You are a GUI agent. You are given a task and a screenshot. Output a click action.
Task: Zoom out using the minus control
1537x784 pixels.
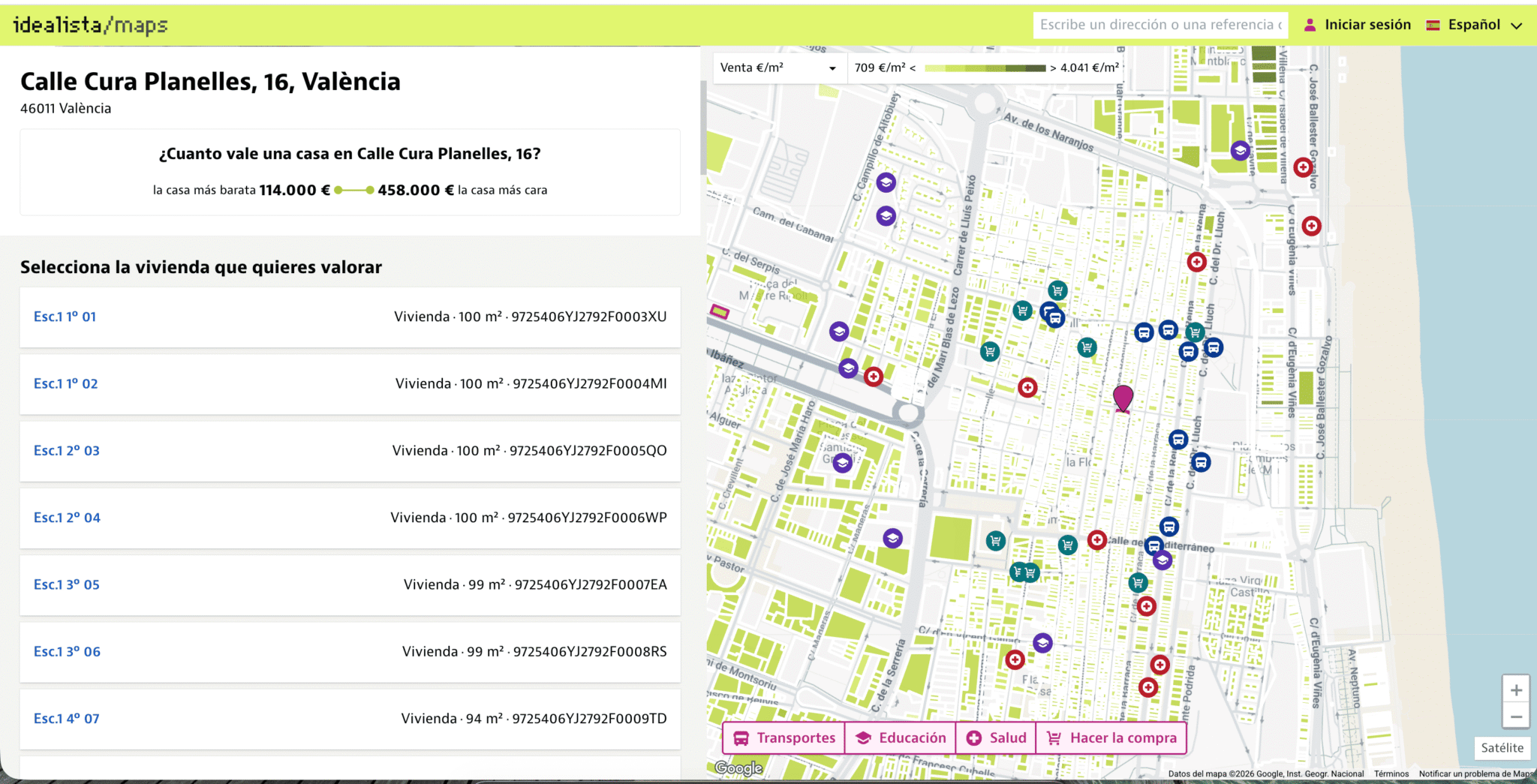point(1516,717)
